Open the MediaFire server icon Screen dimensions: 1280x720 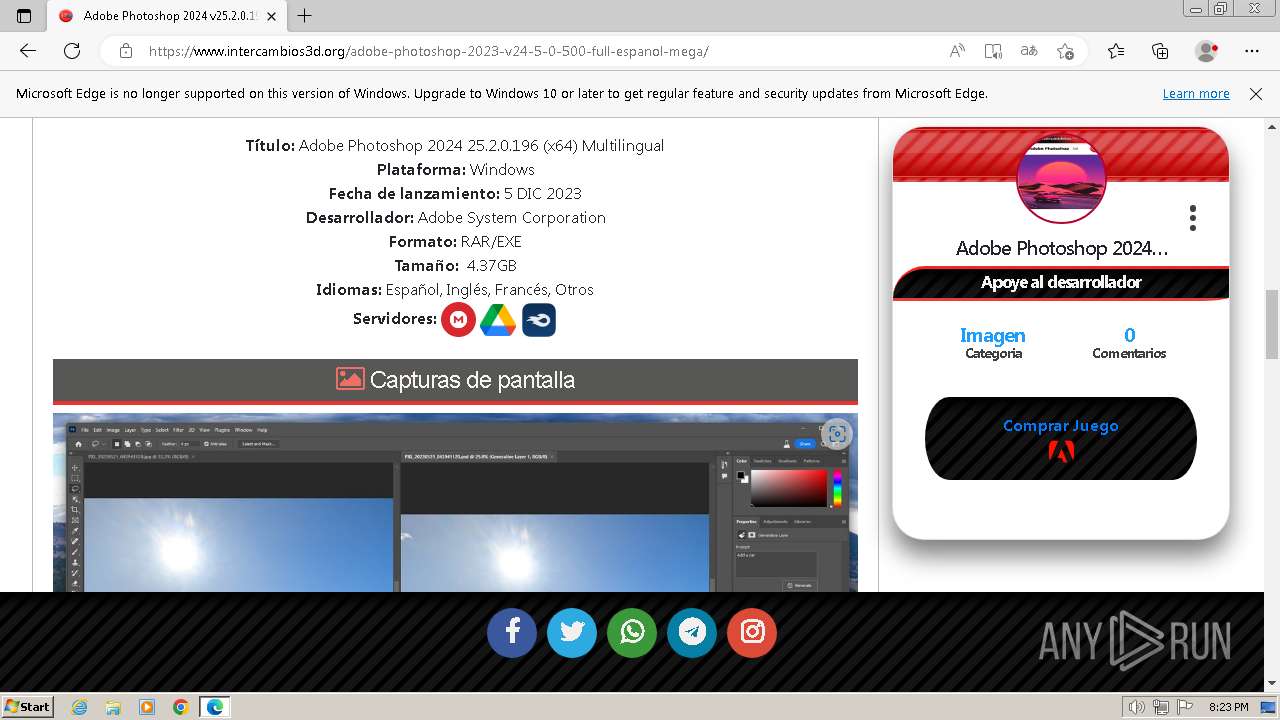coord(539,319)
